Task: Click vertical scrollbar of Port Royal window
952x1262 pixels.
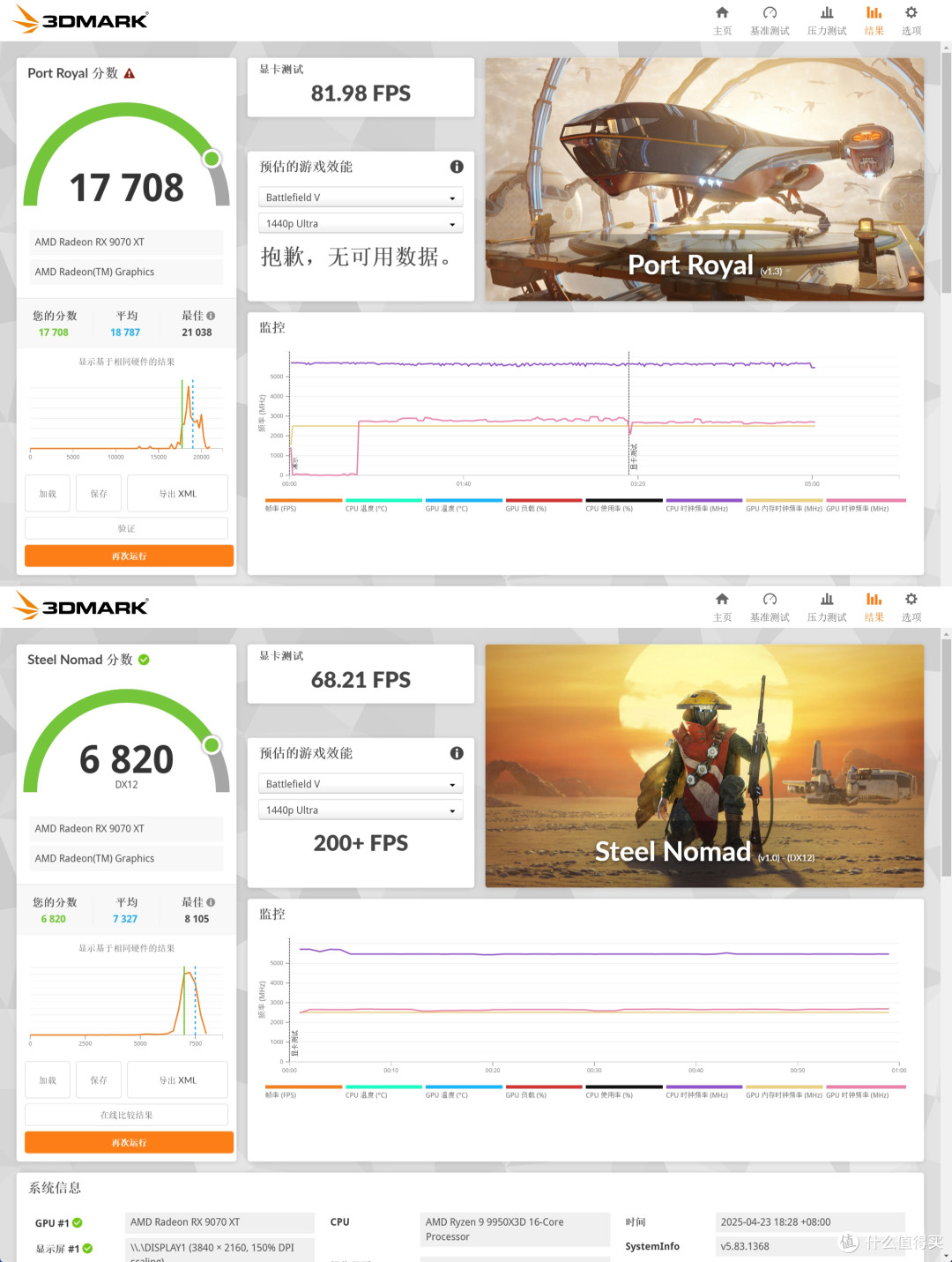Action: point(946,172)
